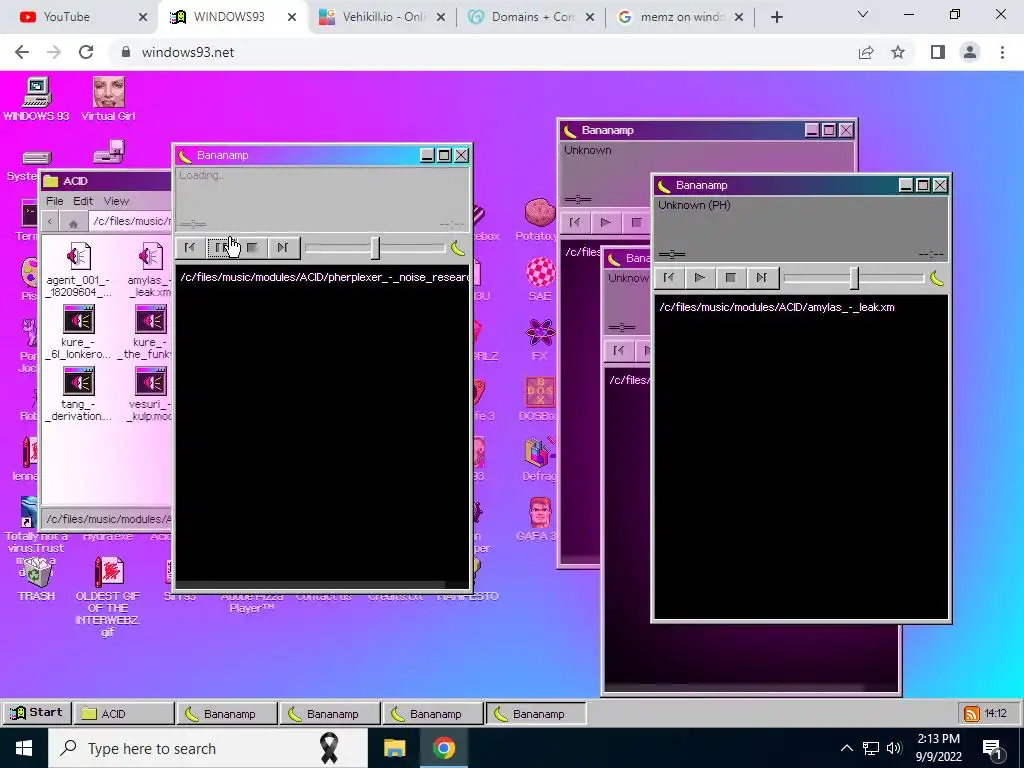Select kure the_funk file in ACID
Screen dimensions: 1024x768
coord(148,332)
